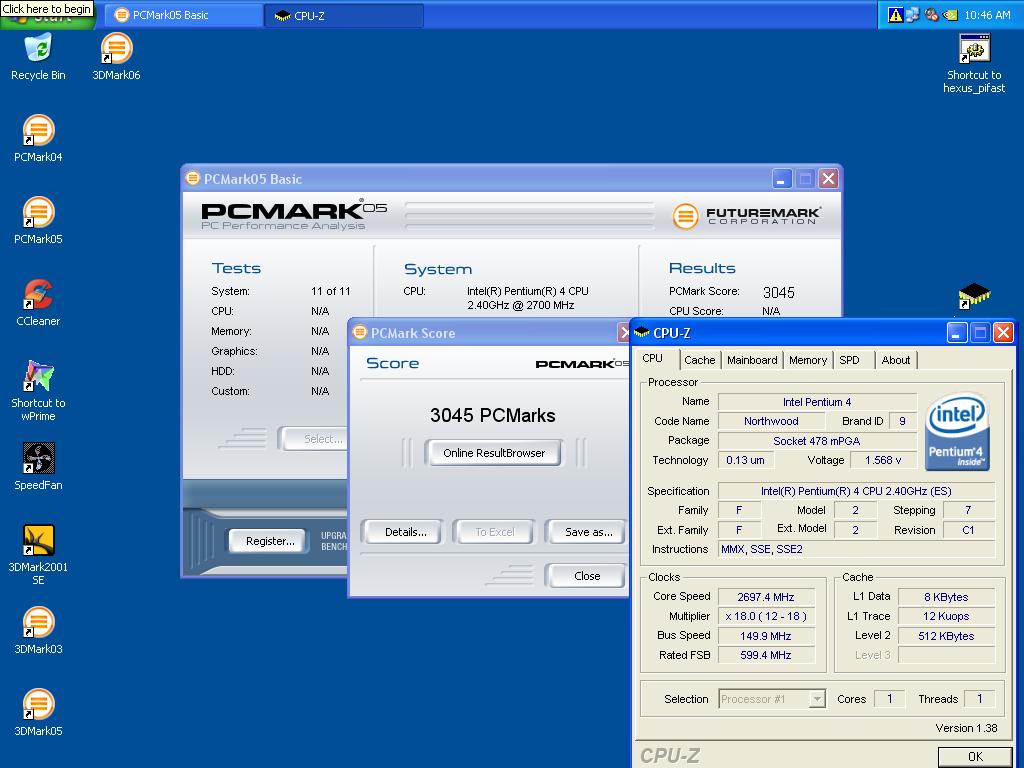
Task: Click the Threads value field
Action: point(979,699)
